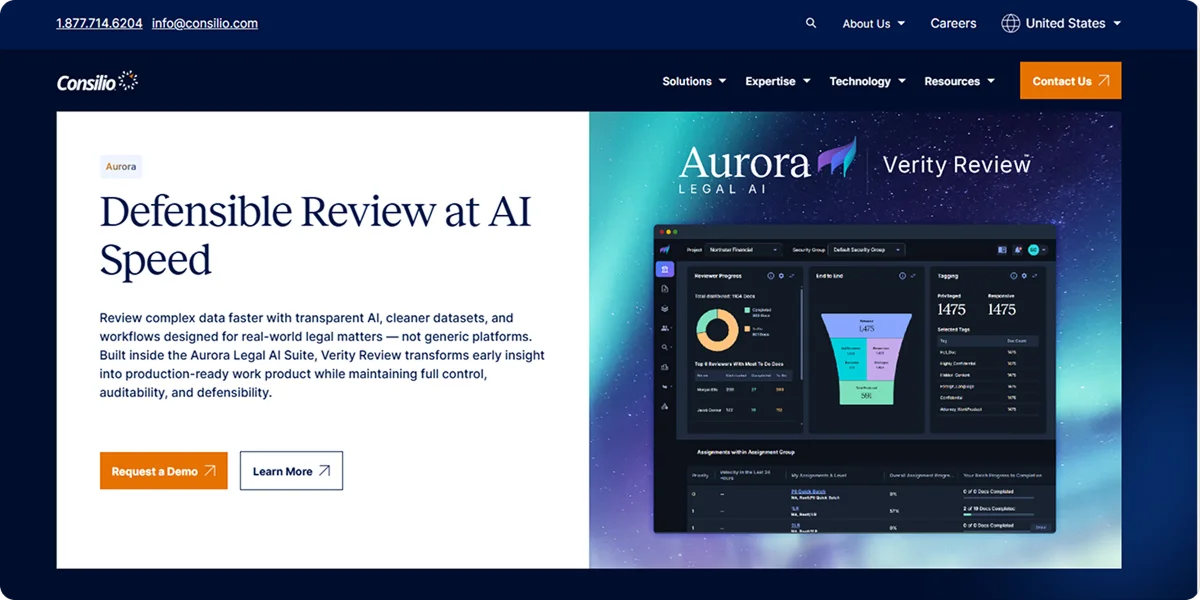Open the Project dropdown showing Northstar Financial
This screenshot has width=1200, height=600.
(x=743, y=249)
